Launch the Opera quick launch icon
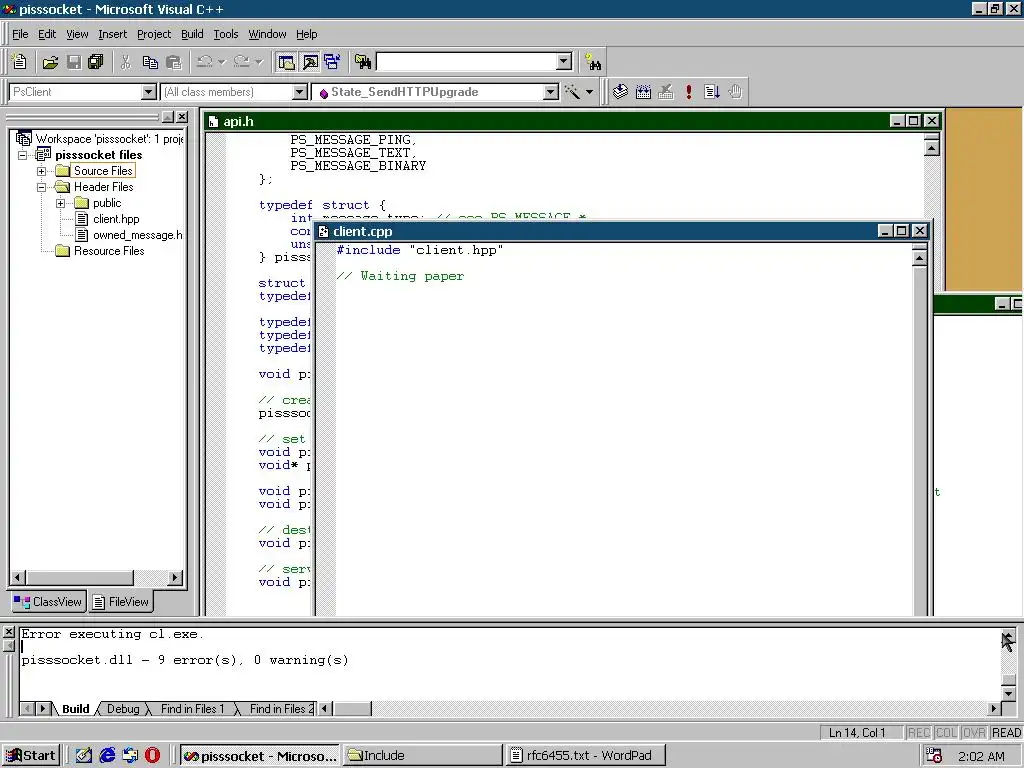Image resolution: width=1024 pixels, height=768 pixels. pyautogui.click(x=152, y=756)
